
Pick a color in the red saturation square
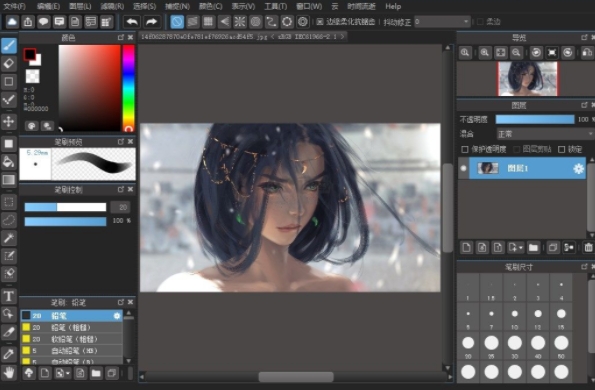tap(89, 88)
